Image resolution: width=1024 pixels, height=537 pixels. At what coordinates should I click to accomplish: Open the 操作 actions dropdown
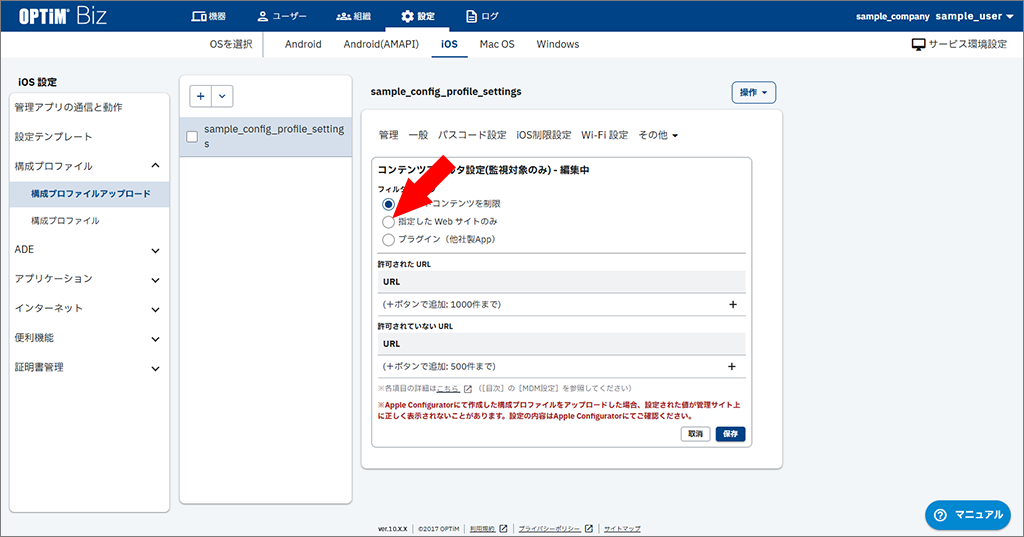click(x=754, y=93)
